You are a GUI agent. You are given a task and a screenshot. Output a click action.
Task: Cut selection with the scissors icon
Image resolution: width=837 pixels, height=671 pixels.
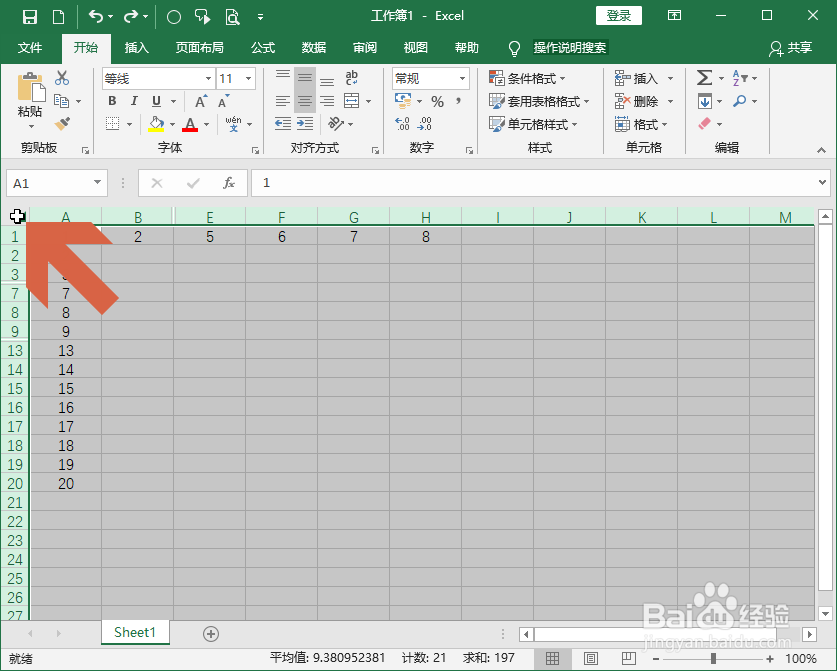(x=62, y=78)
